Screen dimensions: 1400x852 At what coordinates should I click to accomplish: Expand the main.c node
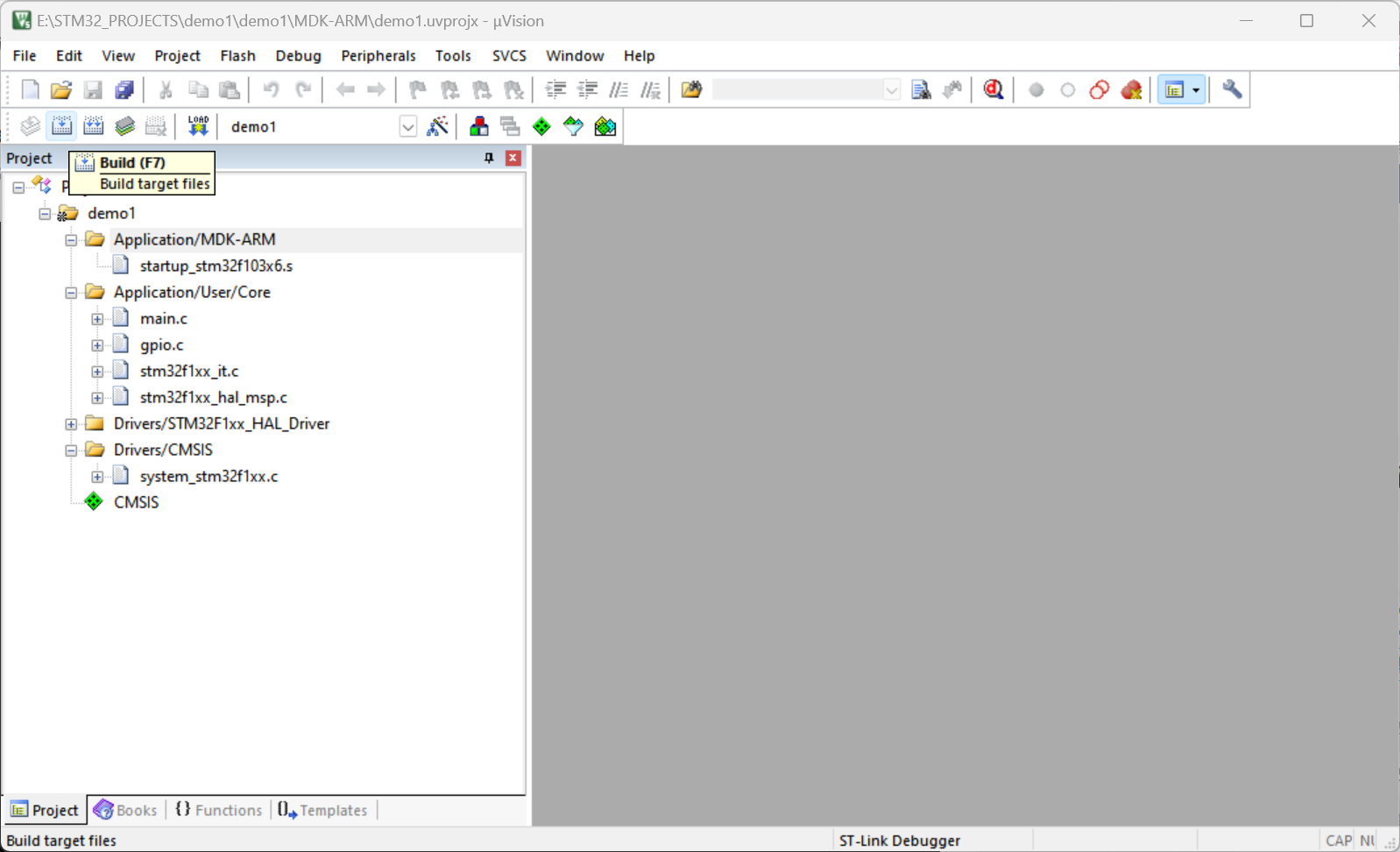[x=97, y=319]
